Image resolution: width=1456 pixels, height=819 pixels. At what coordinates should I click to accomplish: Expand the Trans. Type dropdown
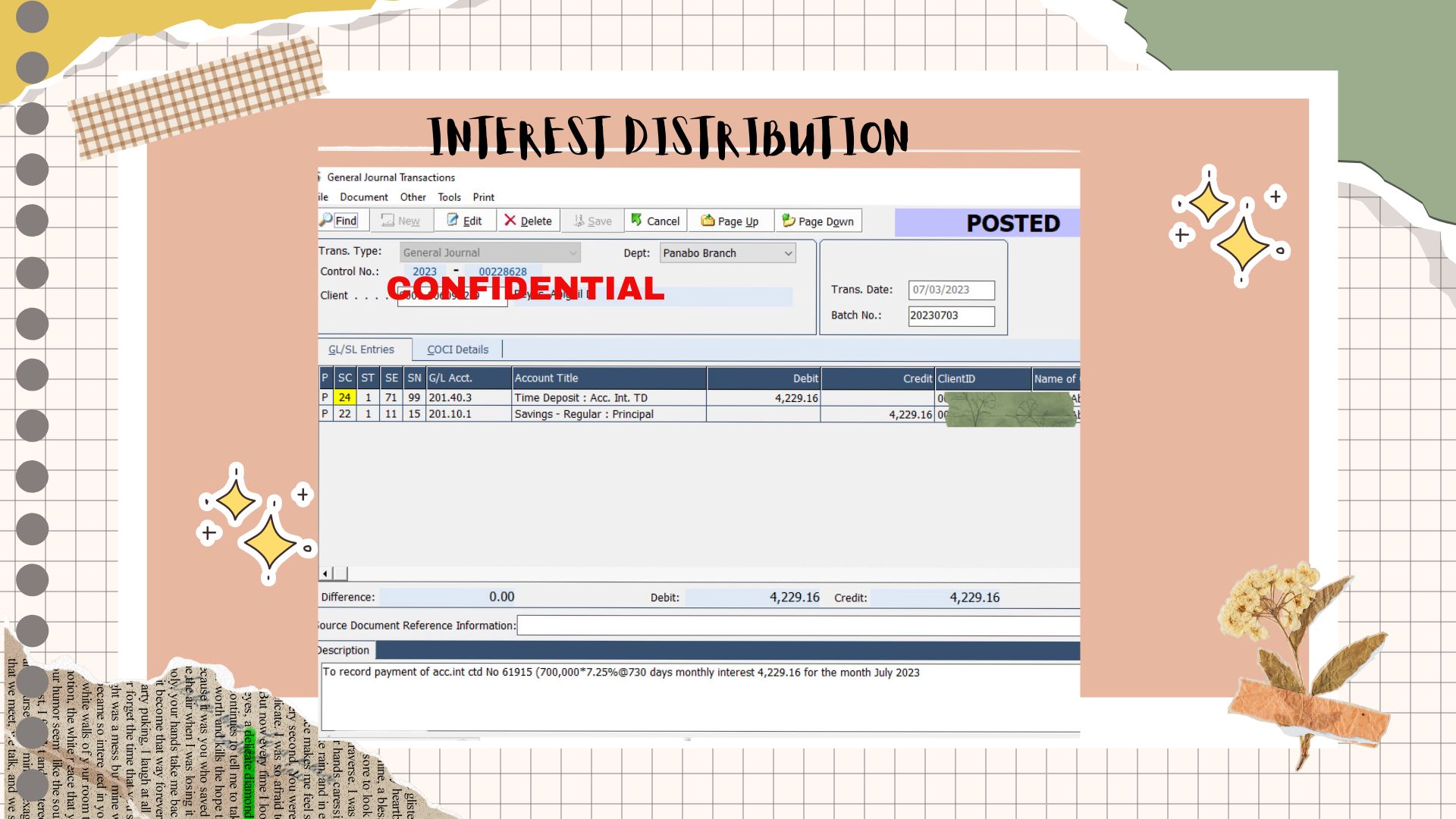(573, 253)
